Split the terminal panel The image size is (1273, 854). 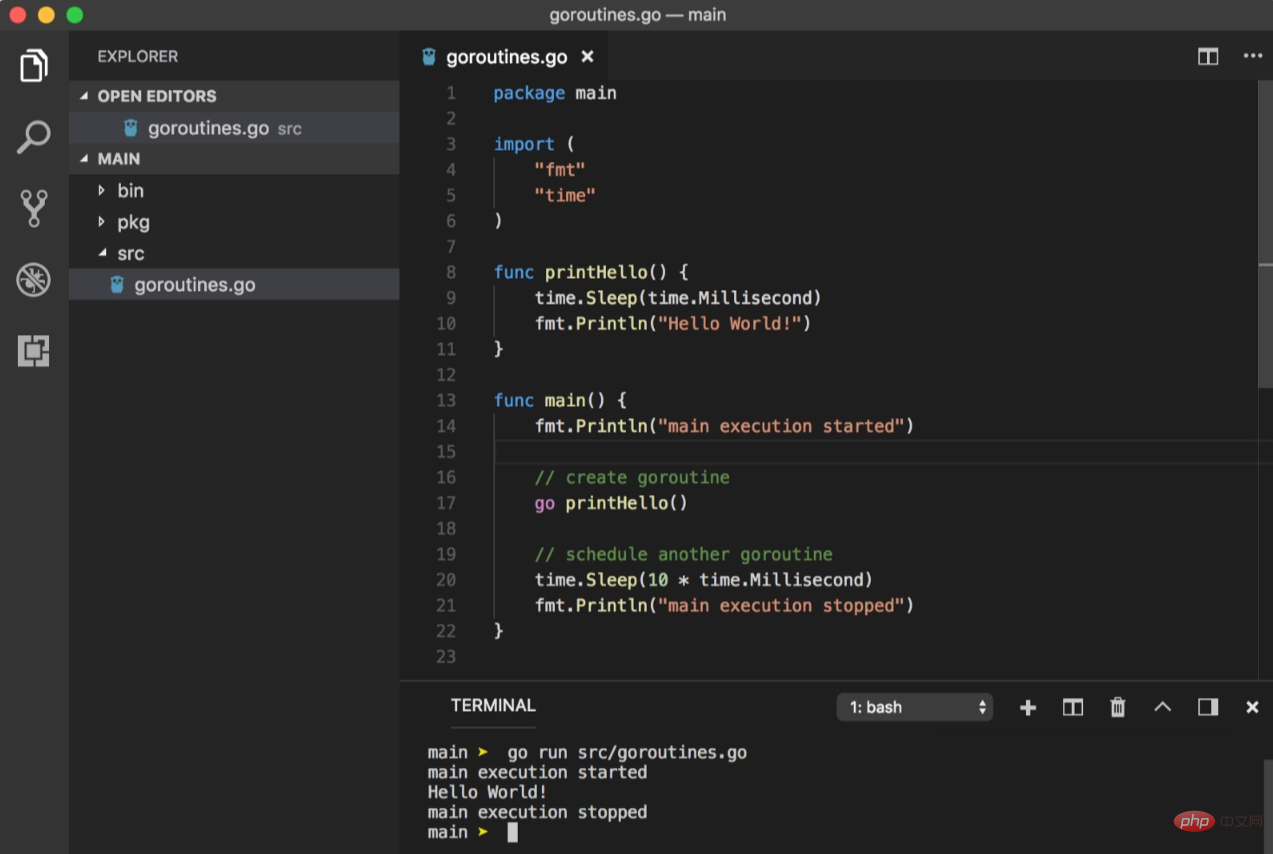1073,708
